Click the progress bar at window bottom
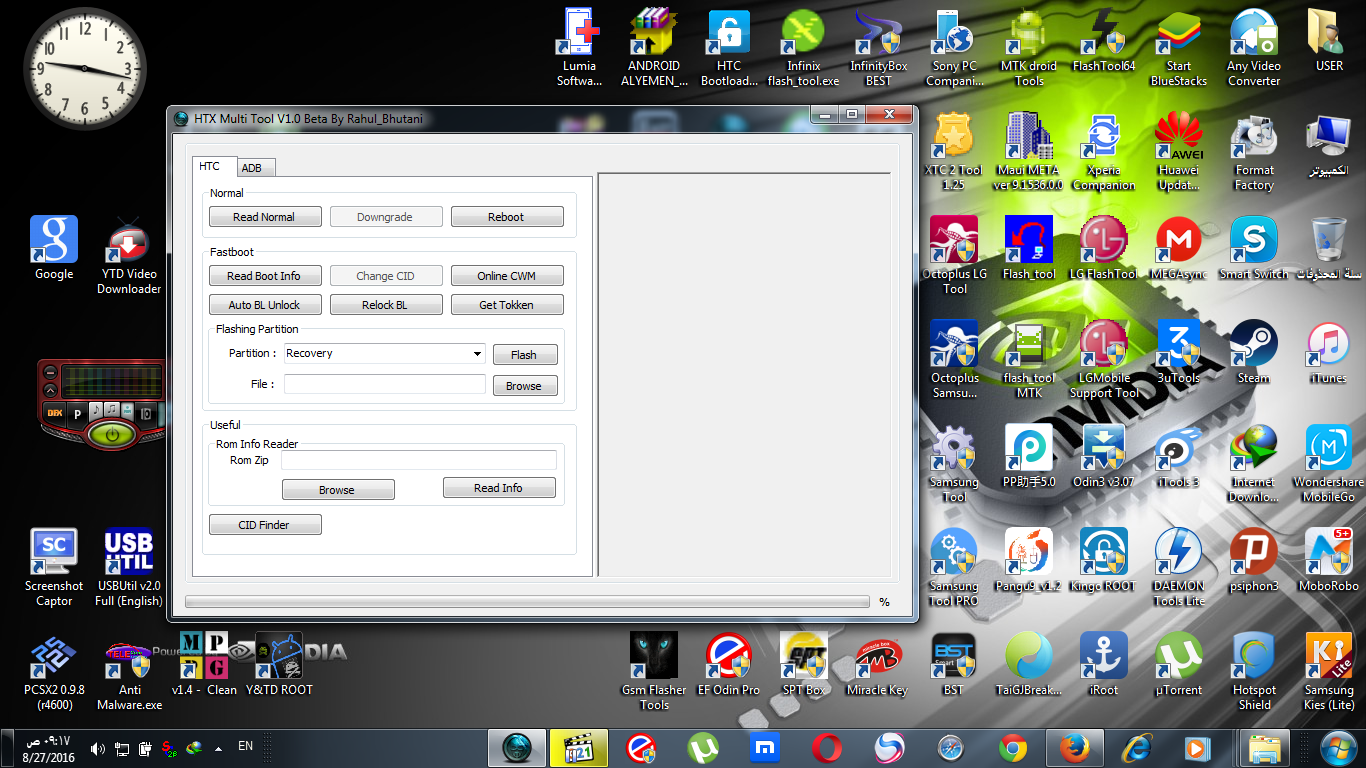The width and height of the screenshot is (1366, 768). coord(527,602)
